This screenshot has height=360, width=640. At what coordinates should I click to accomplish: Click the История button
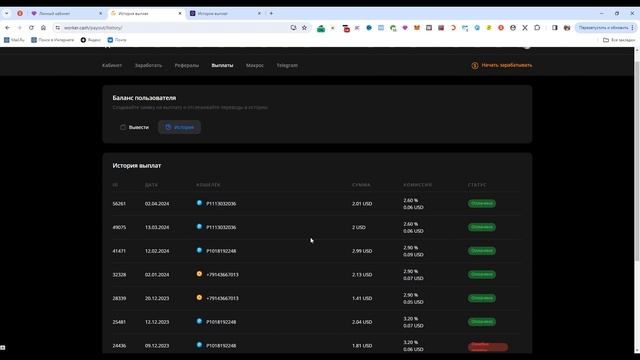[180, 127]
